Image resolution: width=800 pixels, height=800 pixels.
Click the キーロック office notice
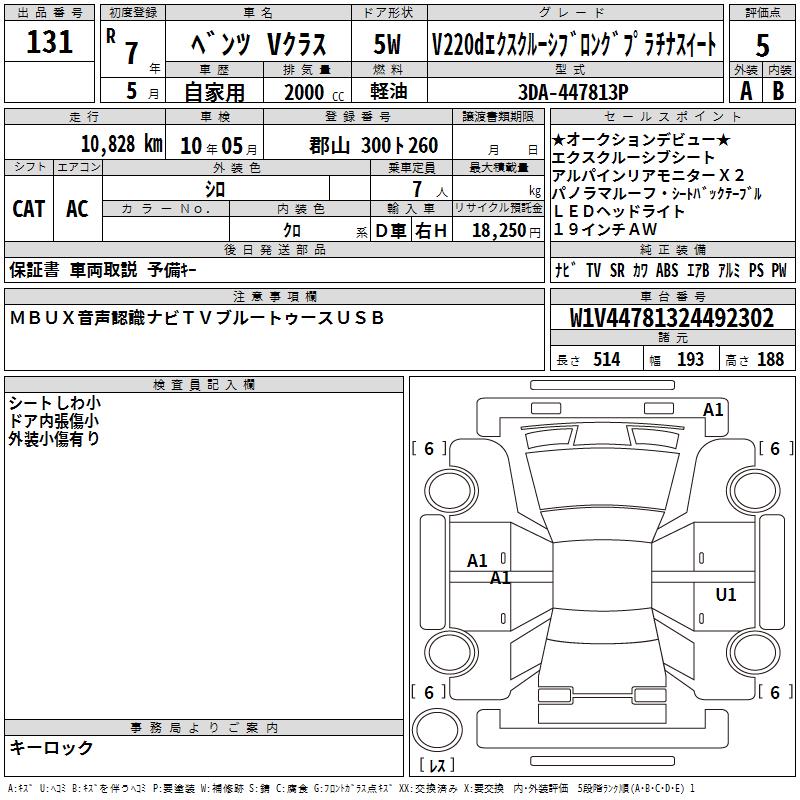[x=51, y=747]
